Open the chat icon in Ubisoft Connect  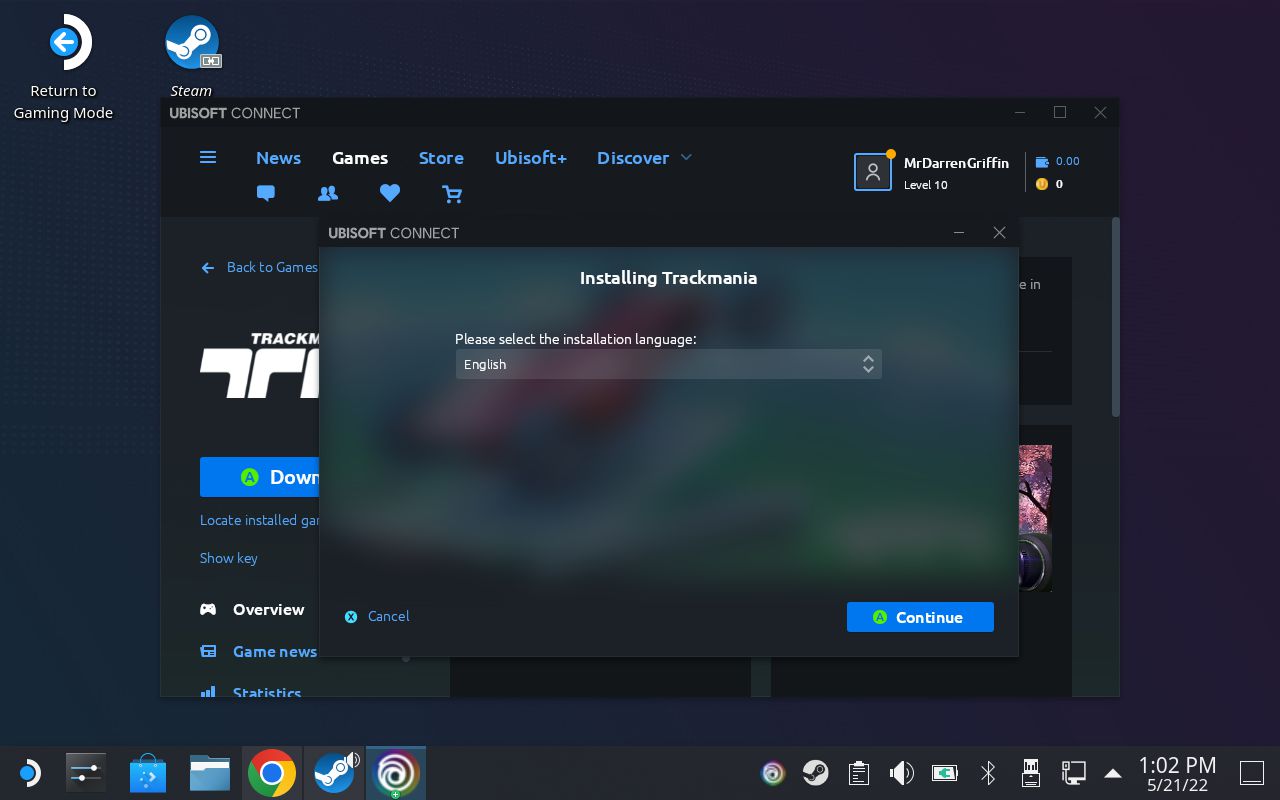[x=265, y=193]
